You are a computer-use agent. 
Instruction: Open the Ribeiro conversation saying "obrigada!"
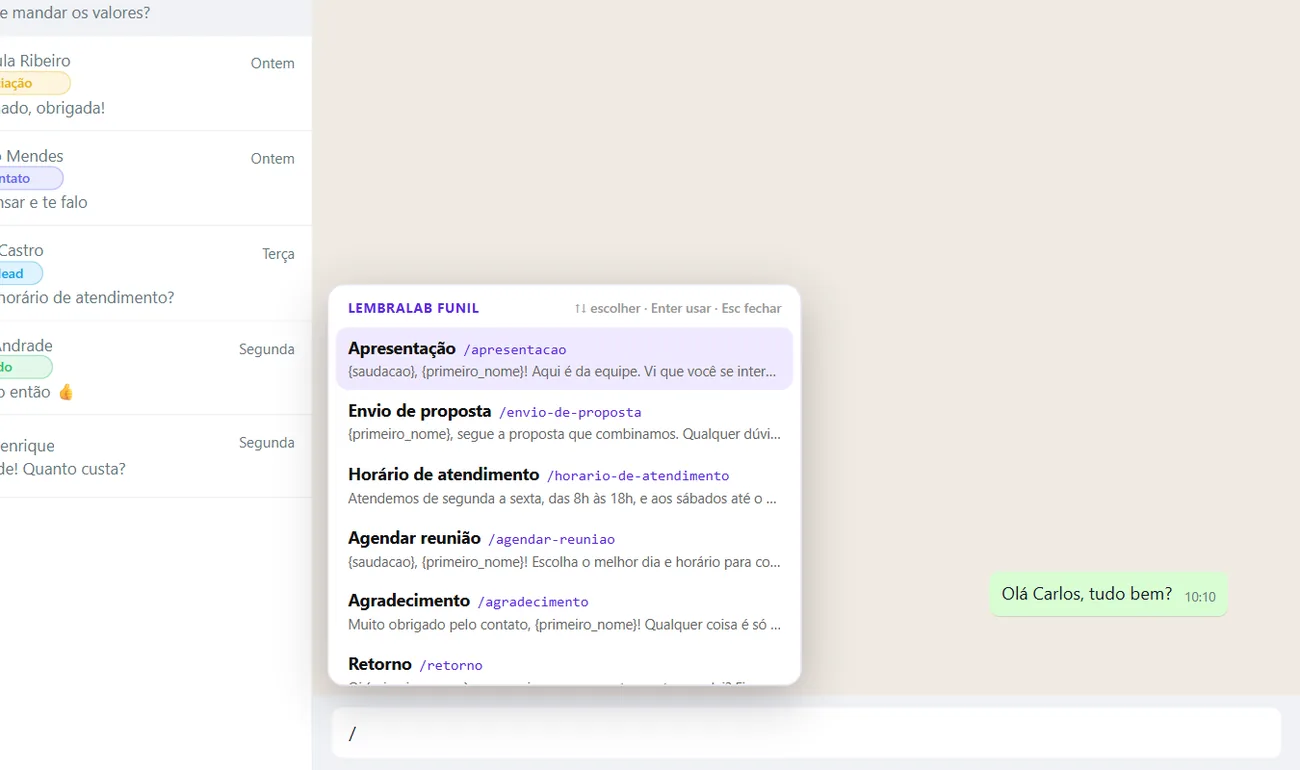(155, 84)
